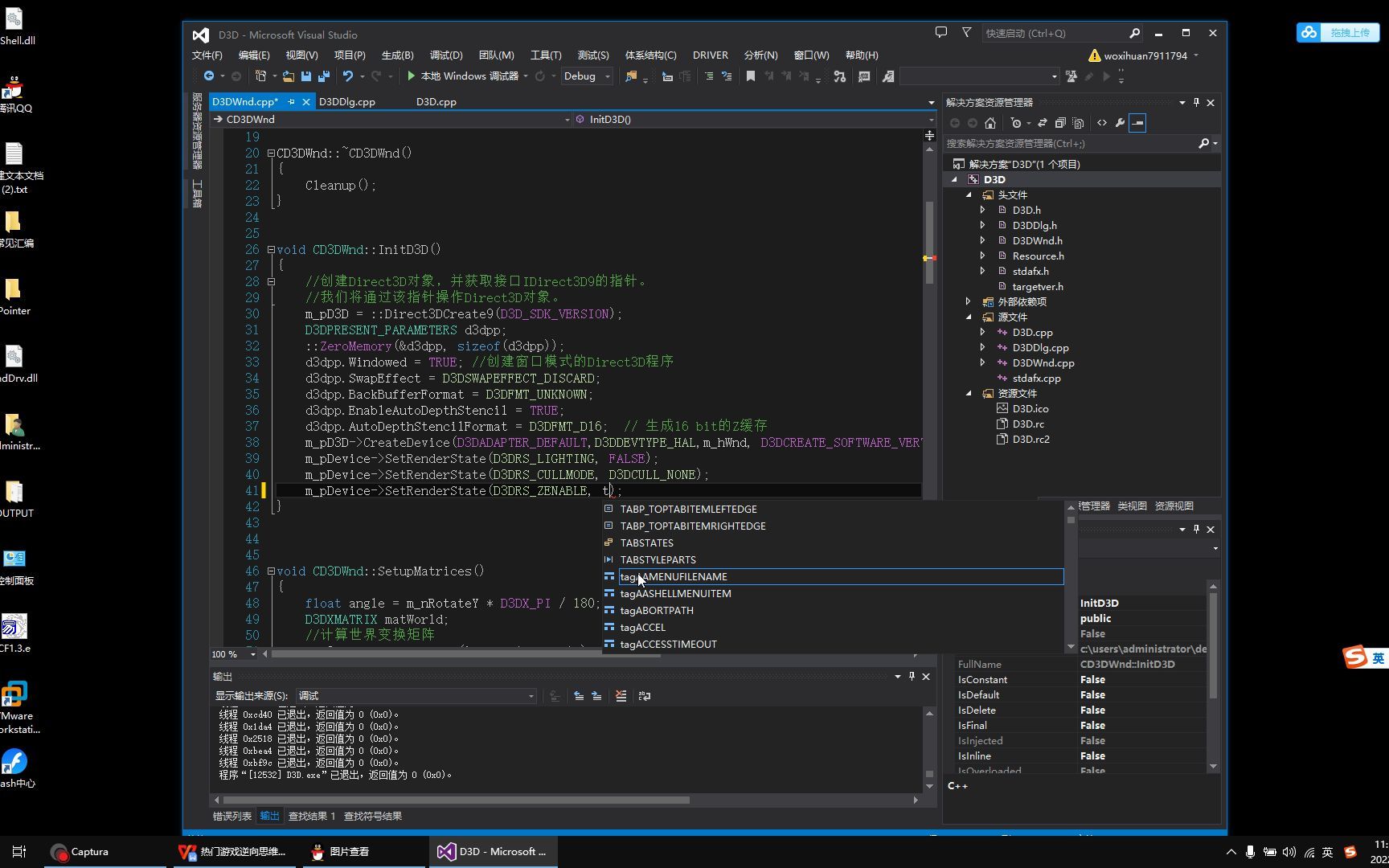The image size is (1389, 868).
Task: Open the output source dropdown showing 调试
Action: pyautogui.click(x=416, y=696)
